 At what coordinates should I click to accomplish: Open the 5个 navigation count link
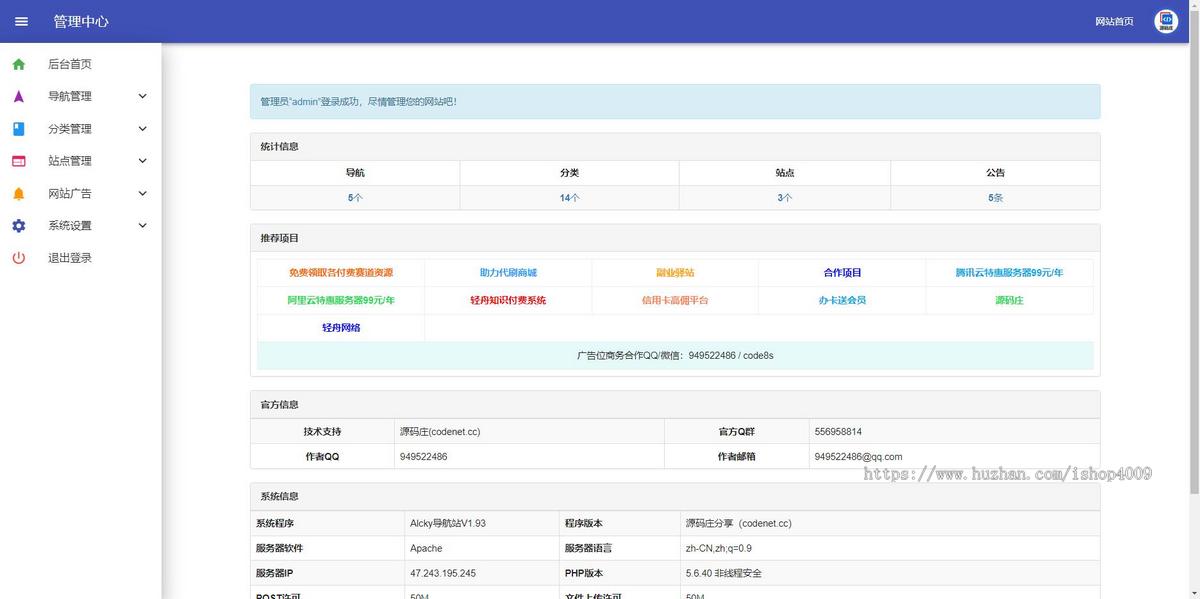(355, 198)
